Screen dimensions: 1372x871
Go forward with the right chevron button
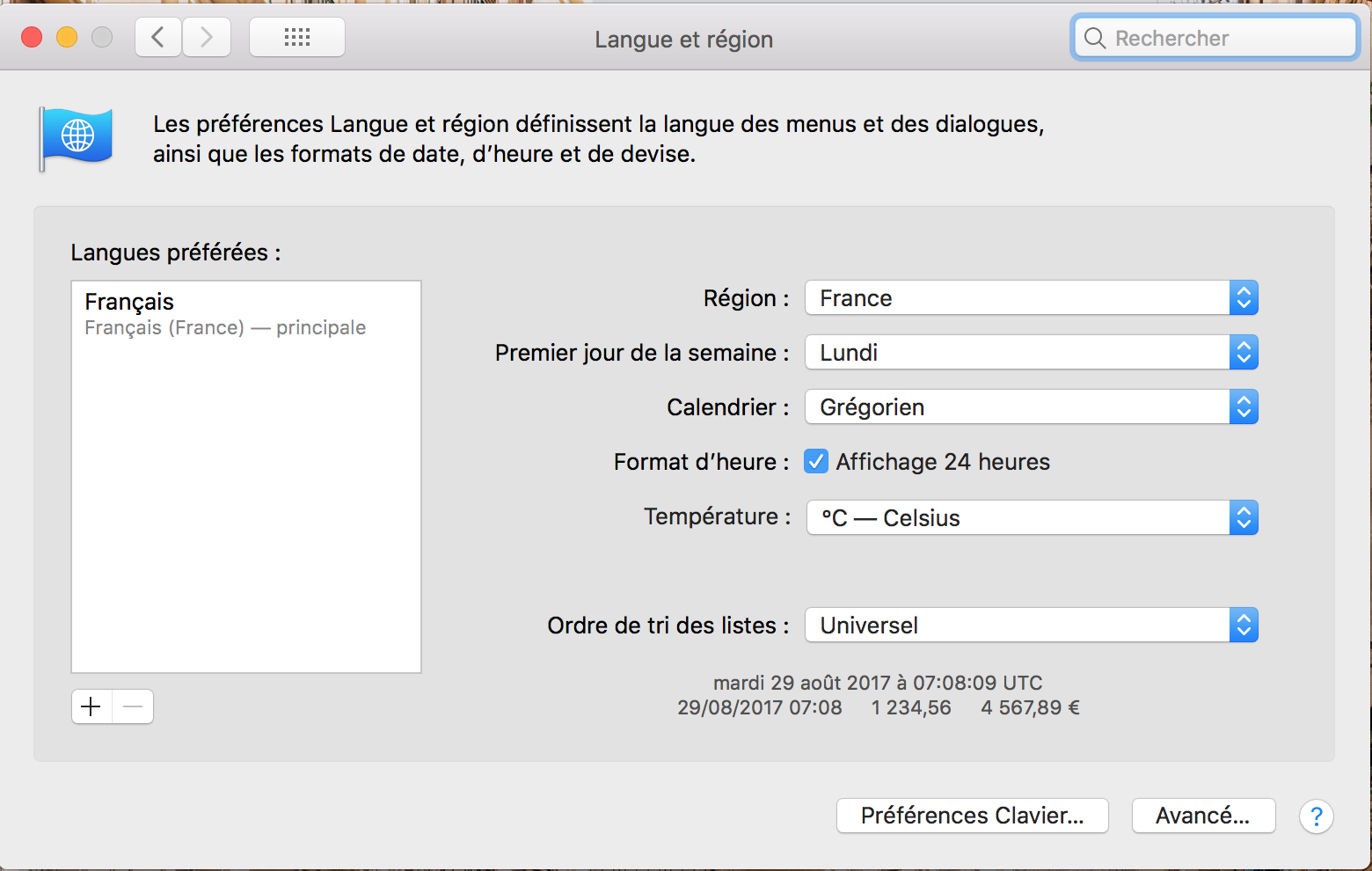click(x=207, y=37)
